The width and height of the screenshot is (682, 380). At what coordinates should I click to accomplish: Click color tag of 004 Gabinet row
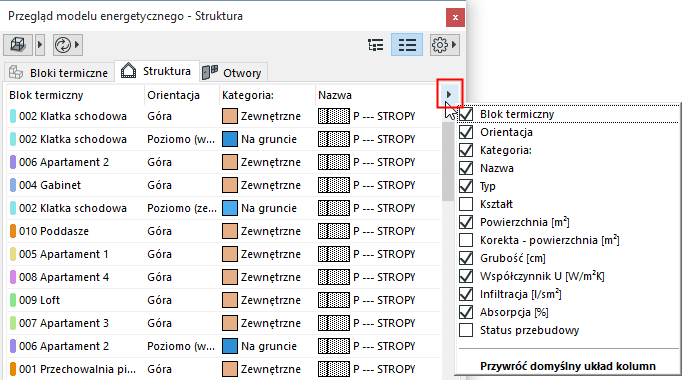(x=13, y=185)
